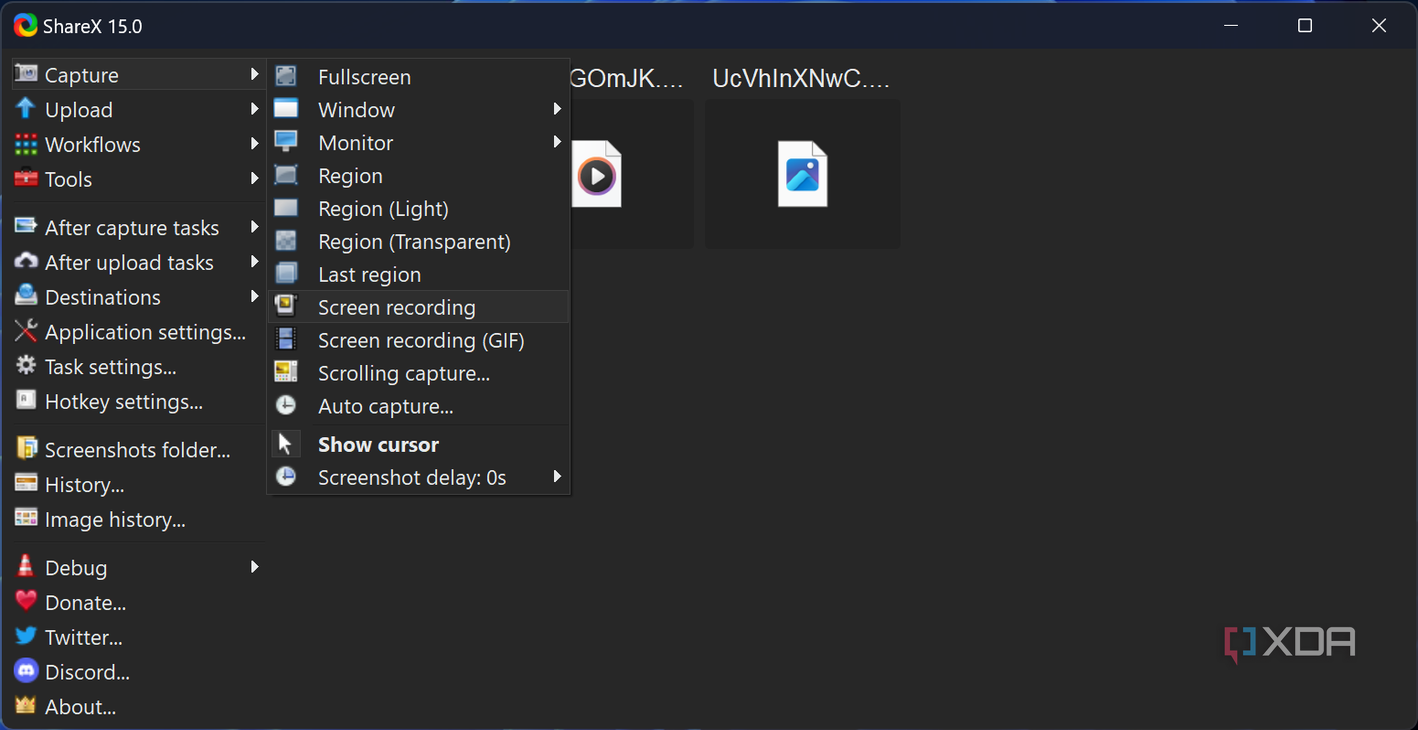The height and width of the screenshot is (730, 1418).
Task: Click the ShareX logo in title bar
Action: coord(26,26)
